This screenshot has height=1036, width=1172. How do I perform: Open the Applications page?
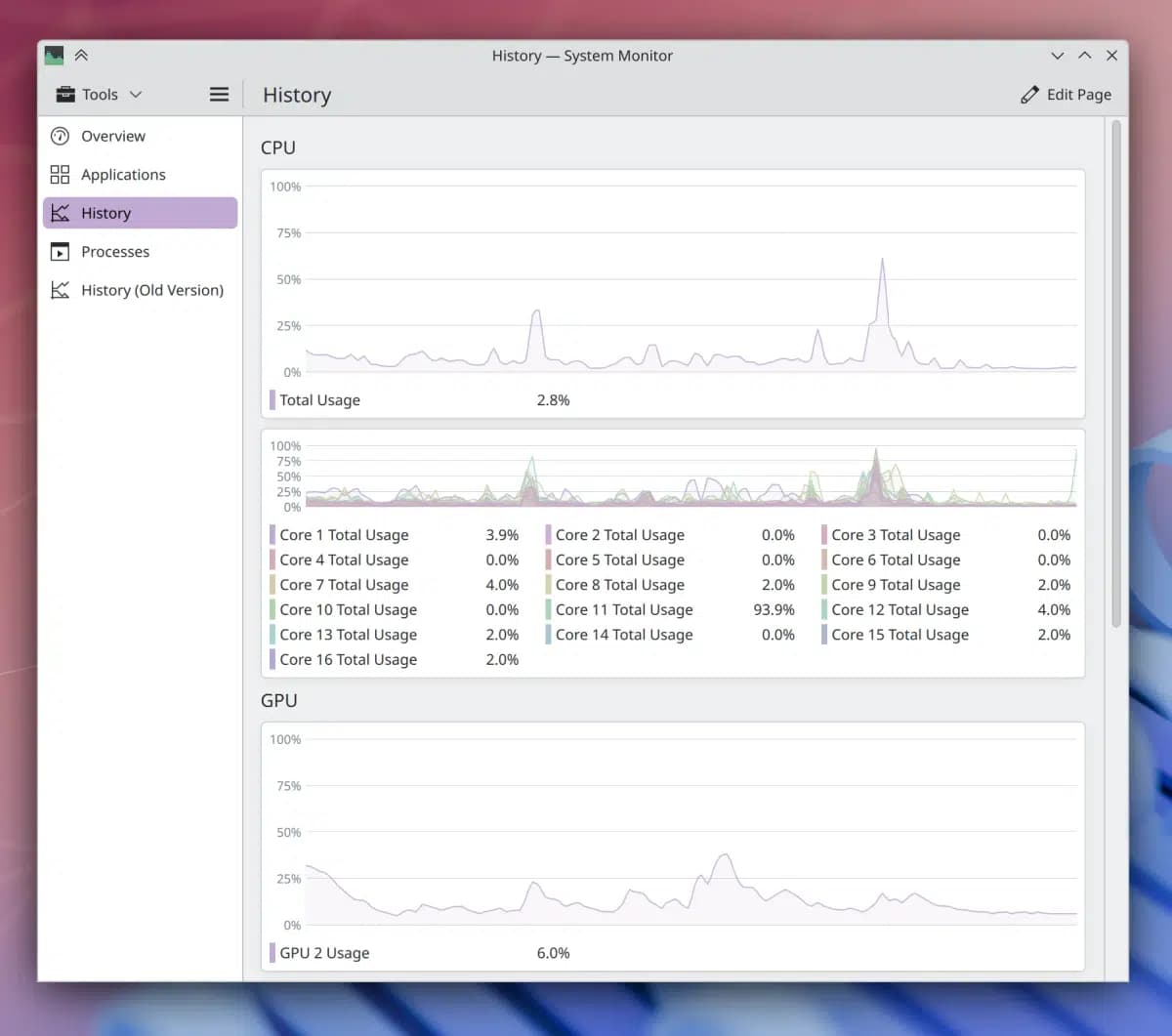141,175
